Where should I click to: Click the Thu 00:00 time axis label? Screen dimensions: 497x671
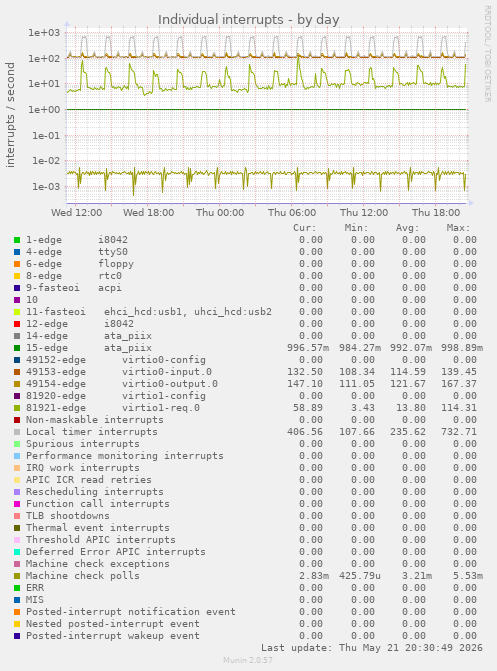220,213
